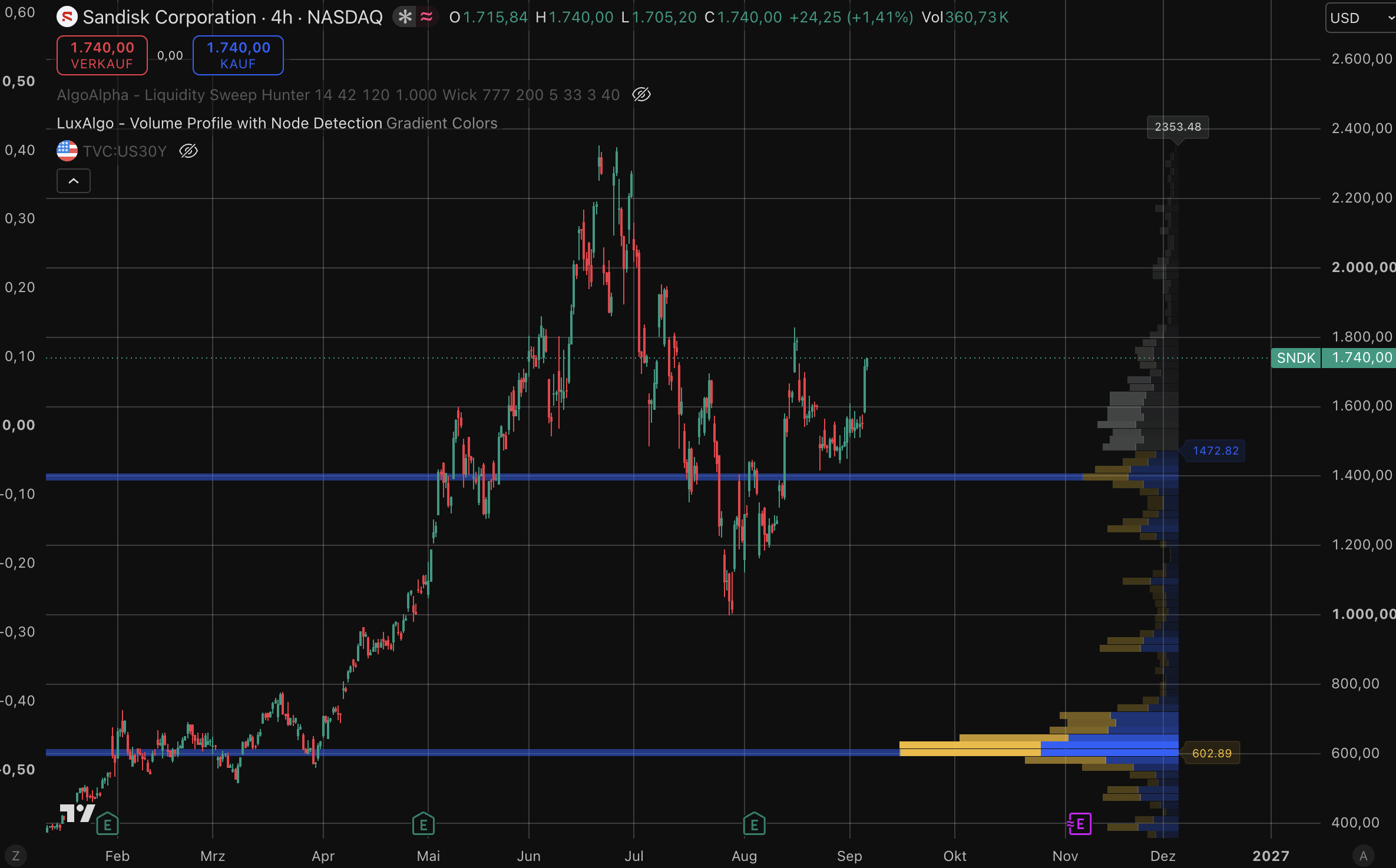Click the Sandisk logo icon

pyautogui.click(x=67, y=17)
